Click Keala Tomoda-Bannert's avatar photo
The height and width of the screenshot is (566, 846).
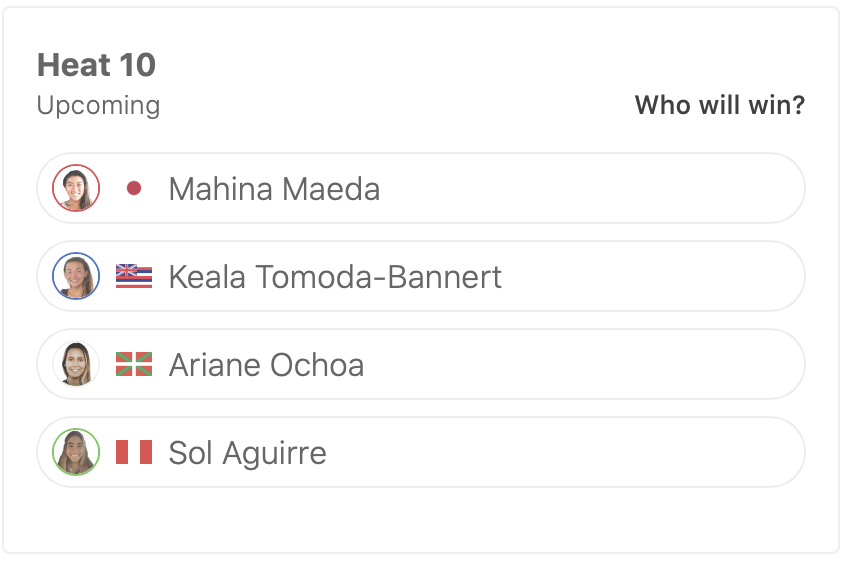point(76,276)
